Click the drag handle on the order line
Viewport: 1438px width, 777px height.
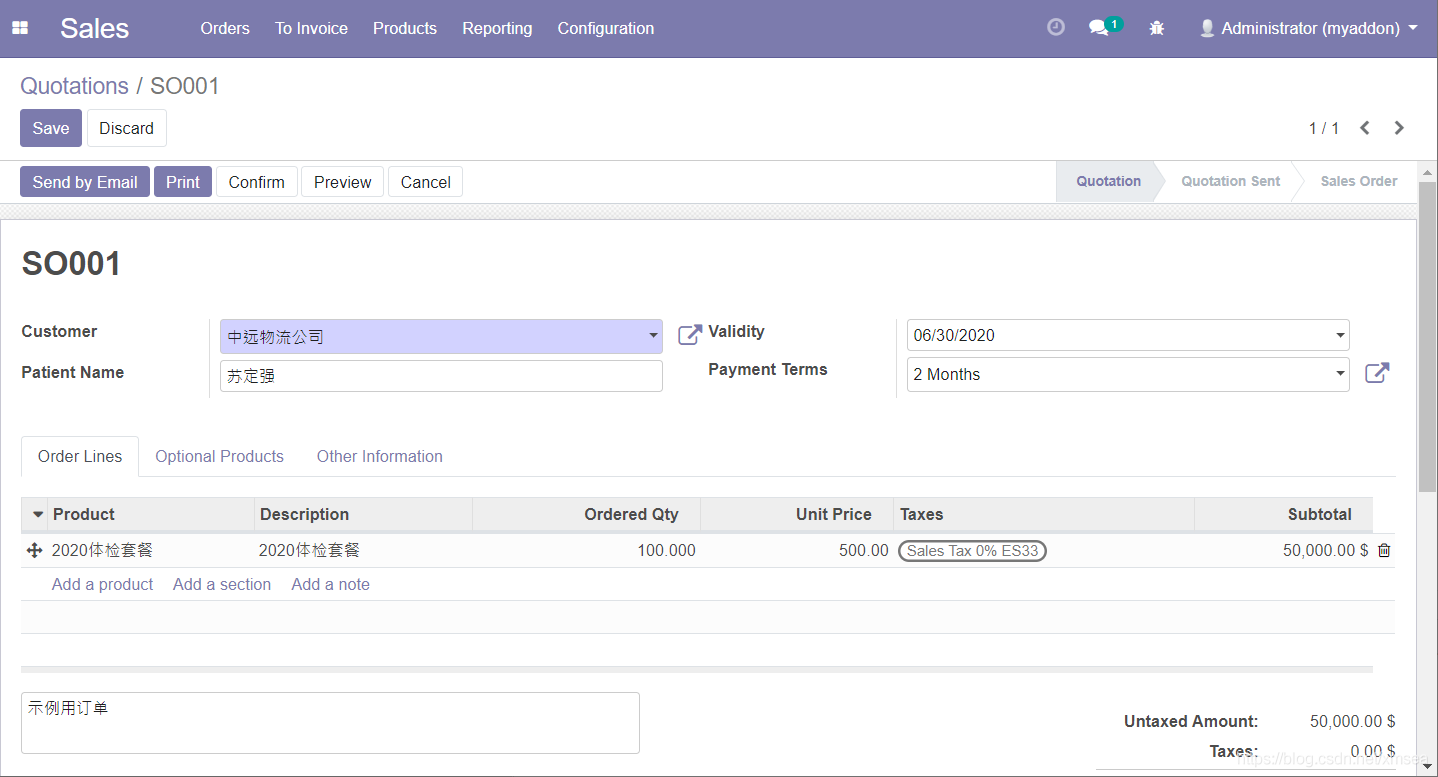[x=35, y=550]
